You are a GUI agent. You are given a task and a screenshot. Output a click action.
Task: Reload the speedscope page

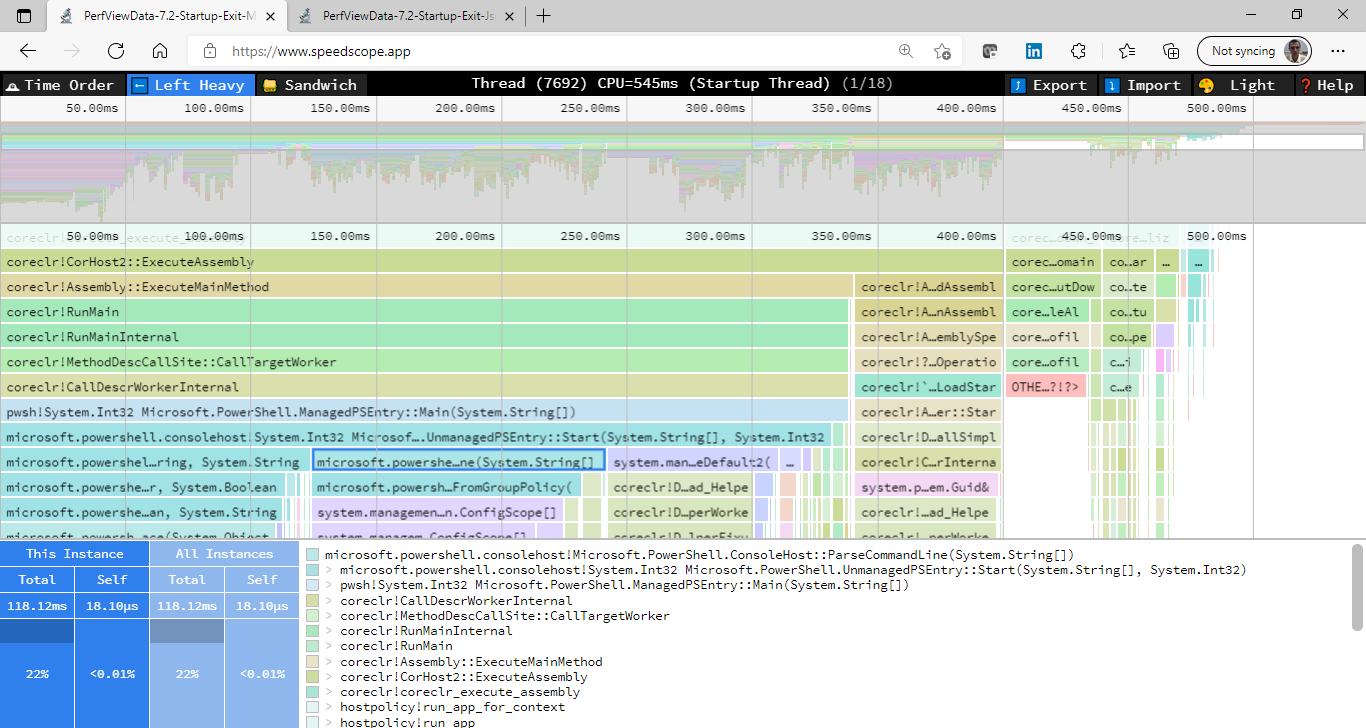116,51
